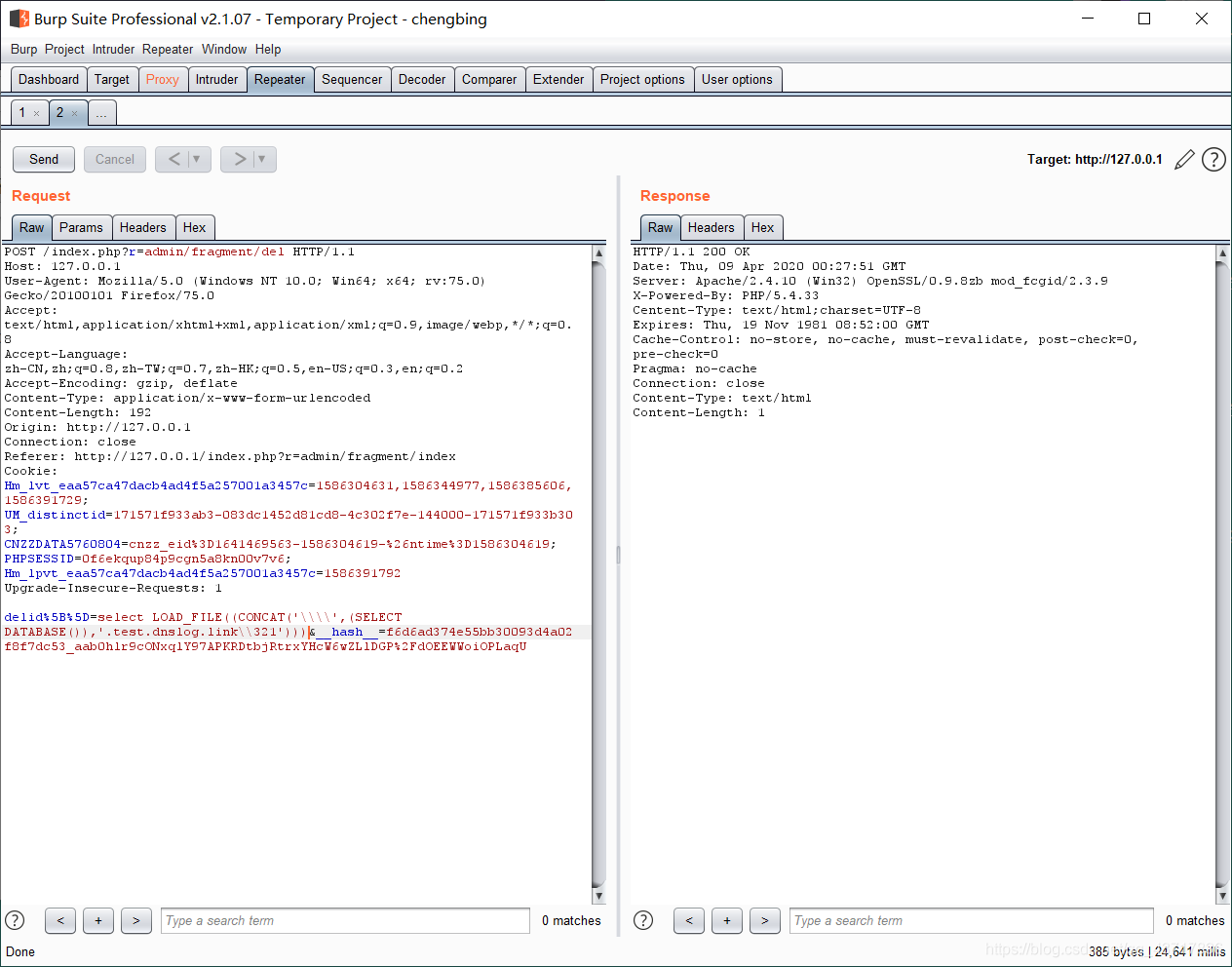Switch to the Intruder tool tab

tap(216, 80)
